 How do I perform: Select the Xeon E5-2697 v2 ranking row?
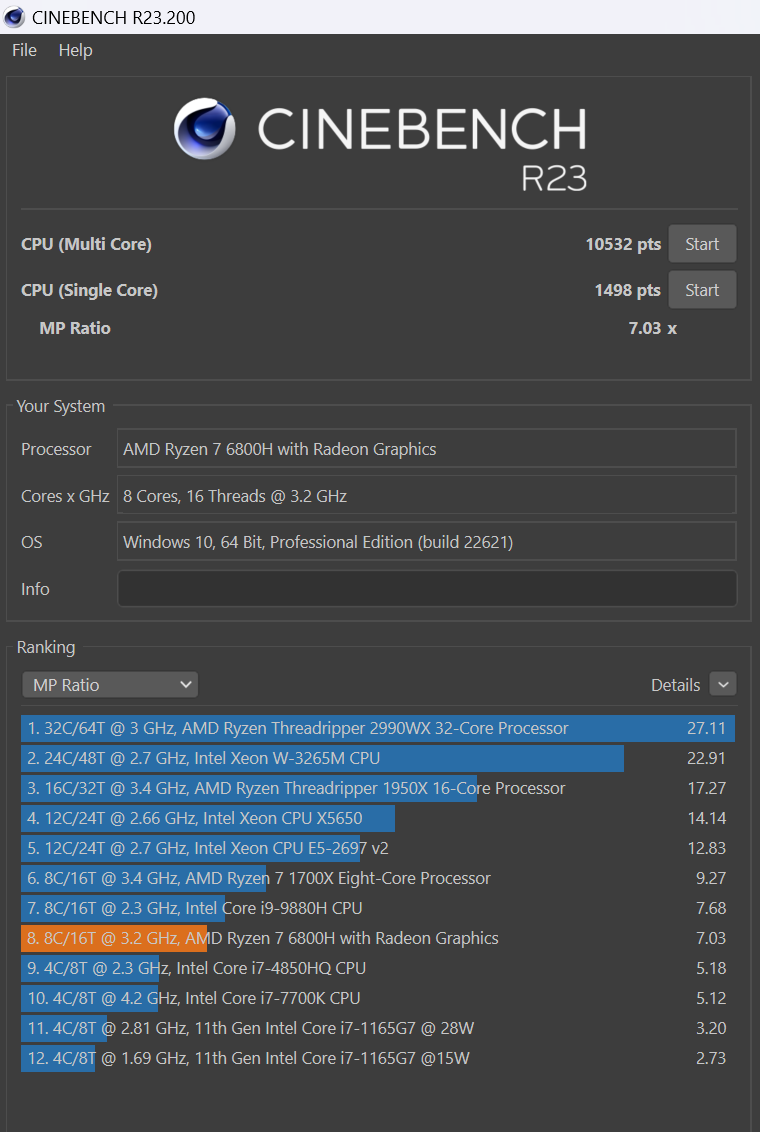pos(378,848)
